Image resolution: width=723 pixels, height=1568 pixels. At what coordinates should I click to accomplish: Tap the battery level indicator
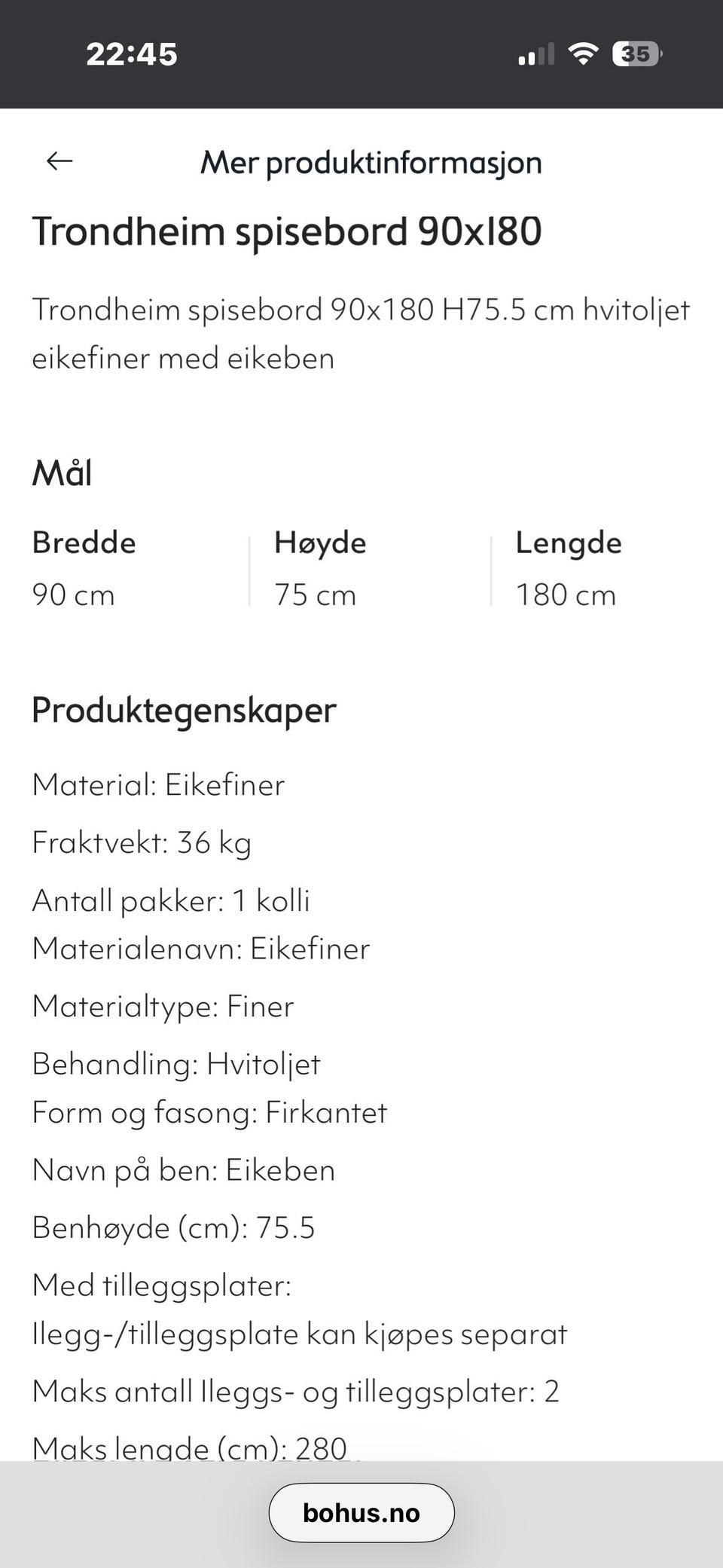pyautogui.click(x=635, y=53)
